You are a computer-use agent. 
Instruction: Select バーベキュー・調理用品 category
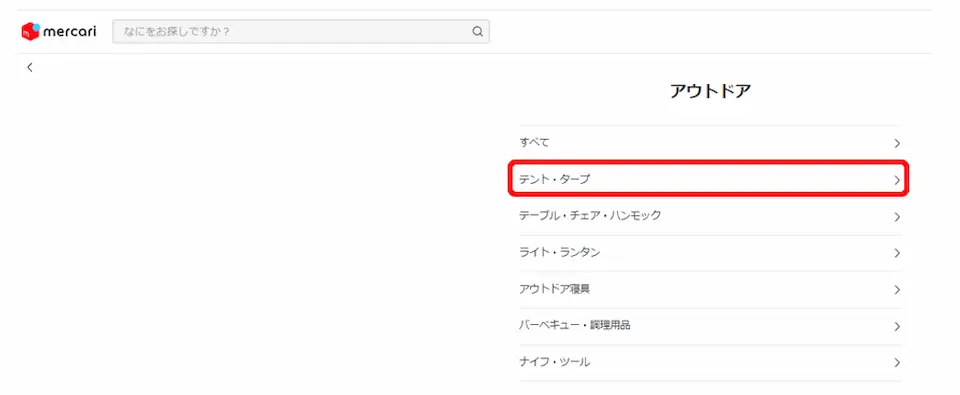pyautogui.click(x=710, y=325)
